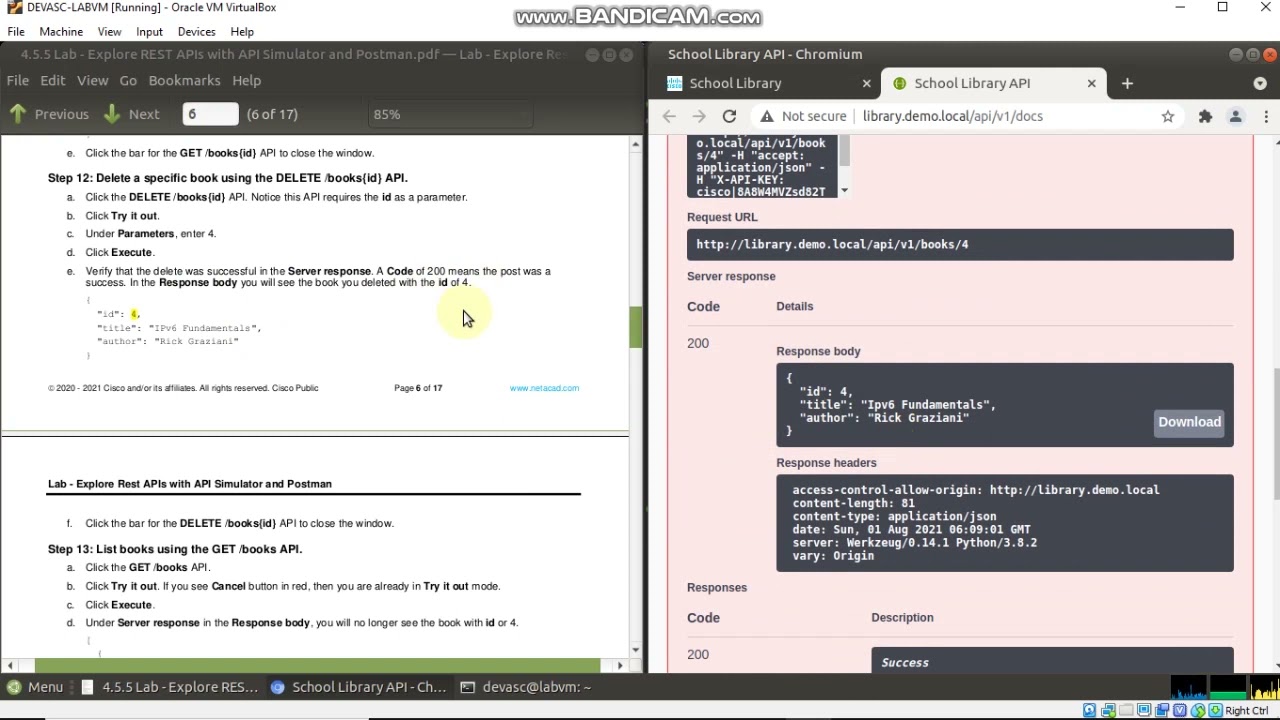The width and height of the screenshot is (1280, 720).
Task: Click the highlighted id 4 in the PDF
Action: point(134,314)
